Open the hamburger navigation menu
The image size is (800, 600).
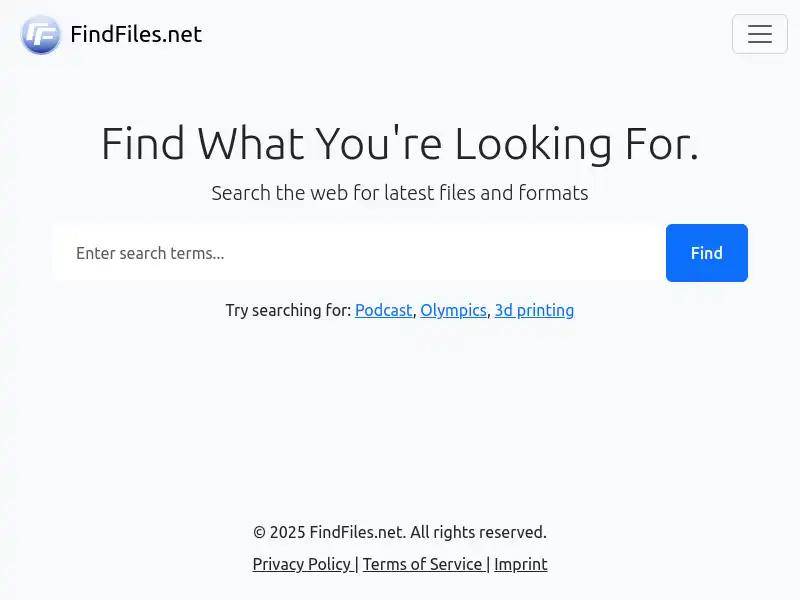pos(759,34)
